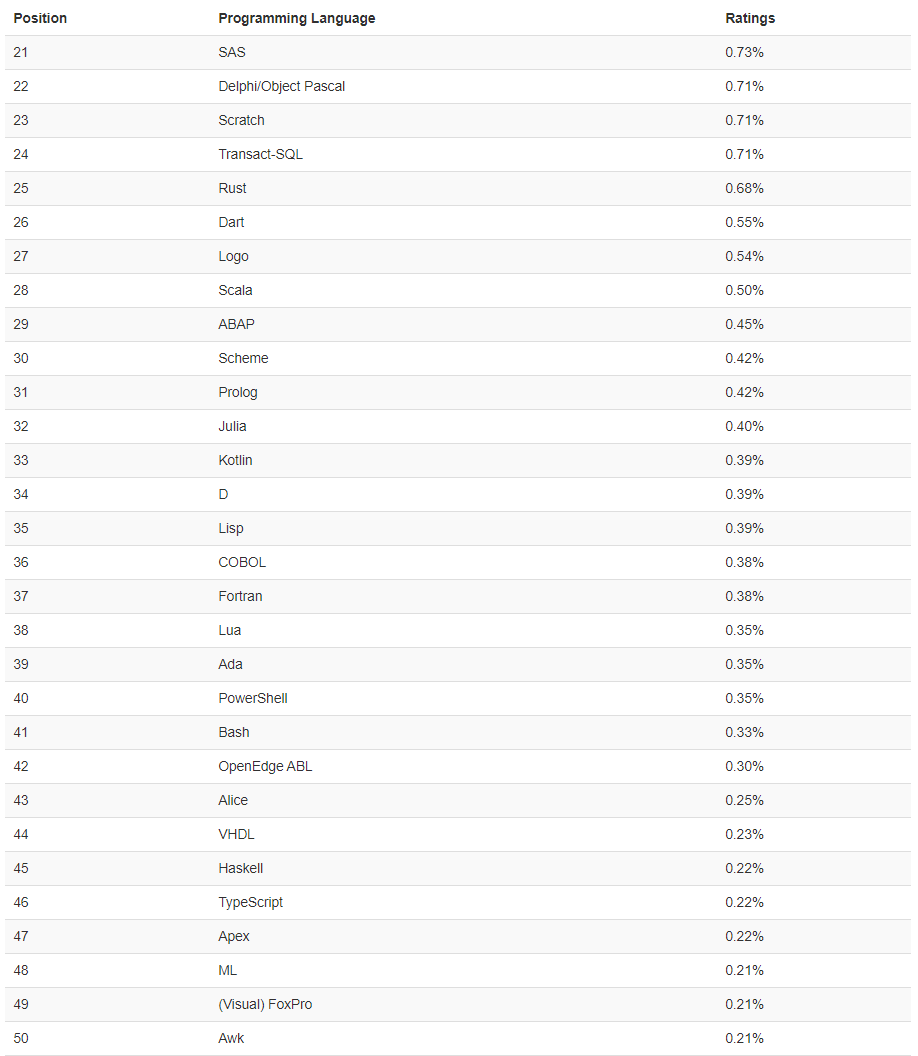Click the Haskell entry
Image resolution: width=918 pixels, height=1056 pixels.
click(240, 868)
